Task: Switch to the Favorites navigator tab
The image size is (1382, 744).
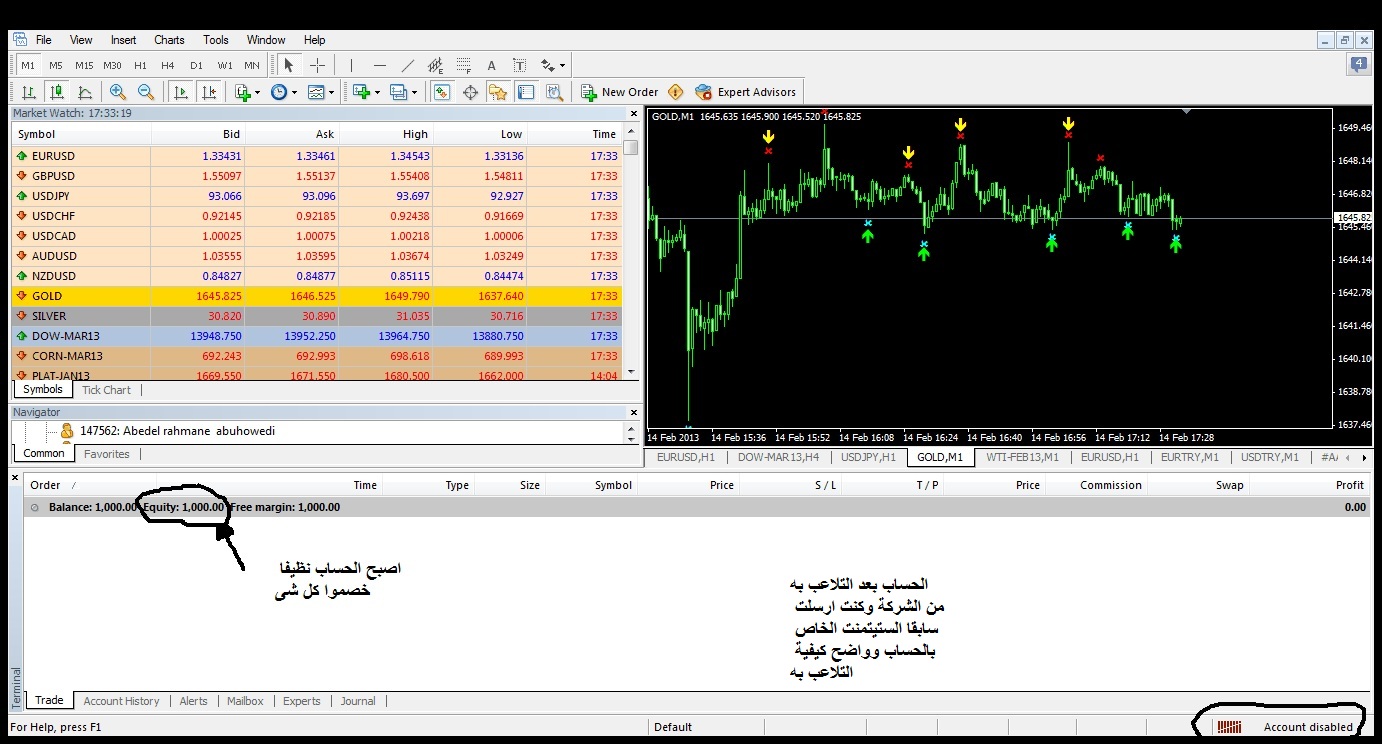Action: (106, 454)
